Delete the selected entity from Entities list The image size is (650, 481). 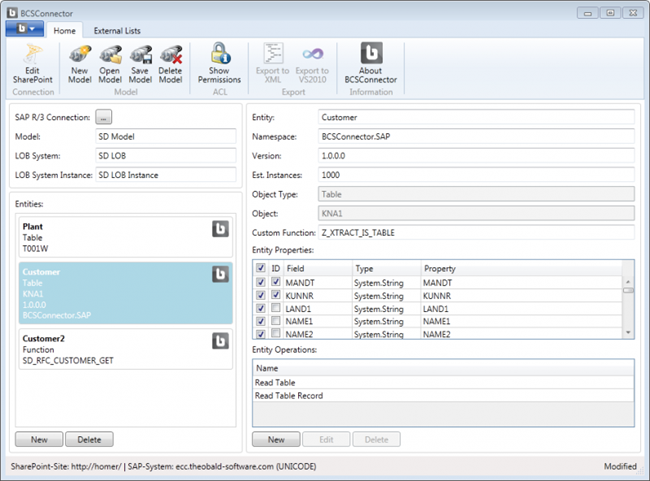tap(89, 439)
